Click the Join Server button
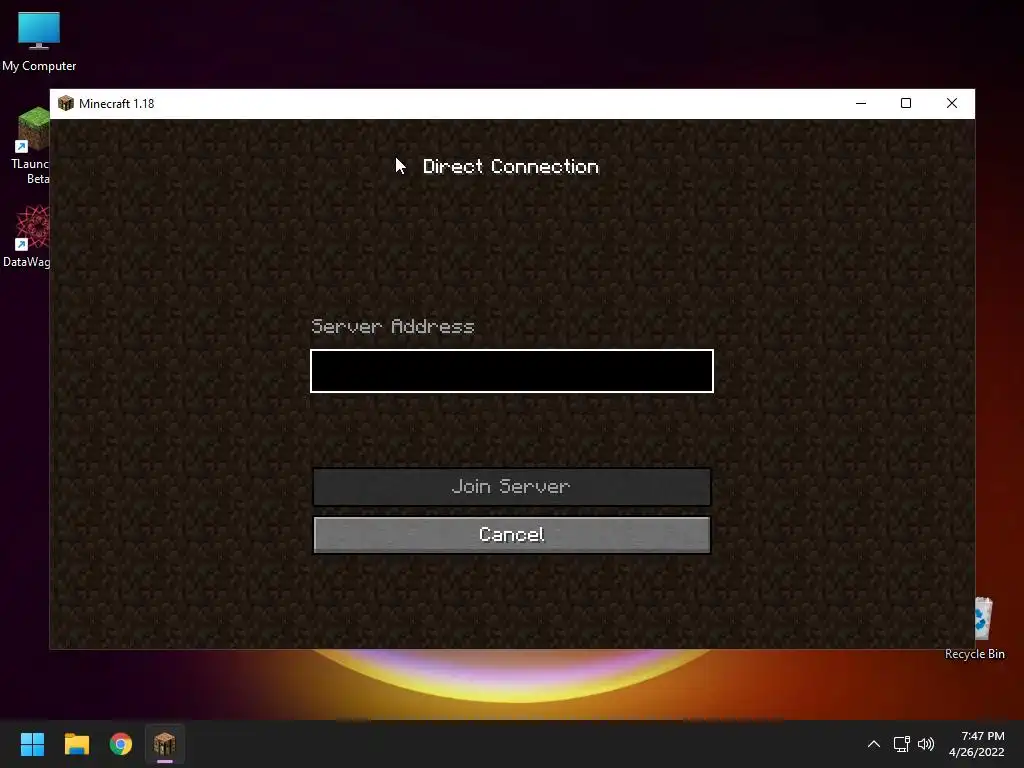The width and height of the screenshot is (1024, 768). click(511, 487)
